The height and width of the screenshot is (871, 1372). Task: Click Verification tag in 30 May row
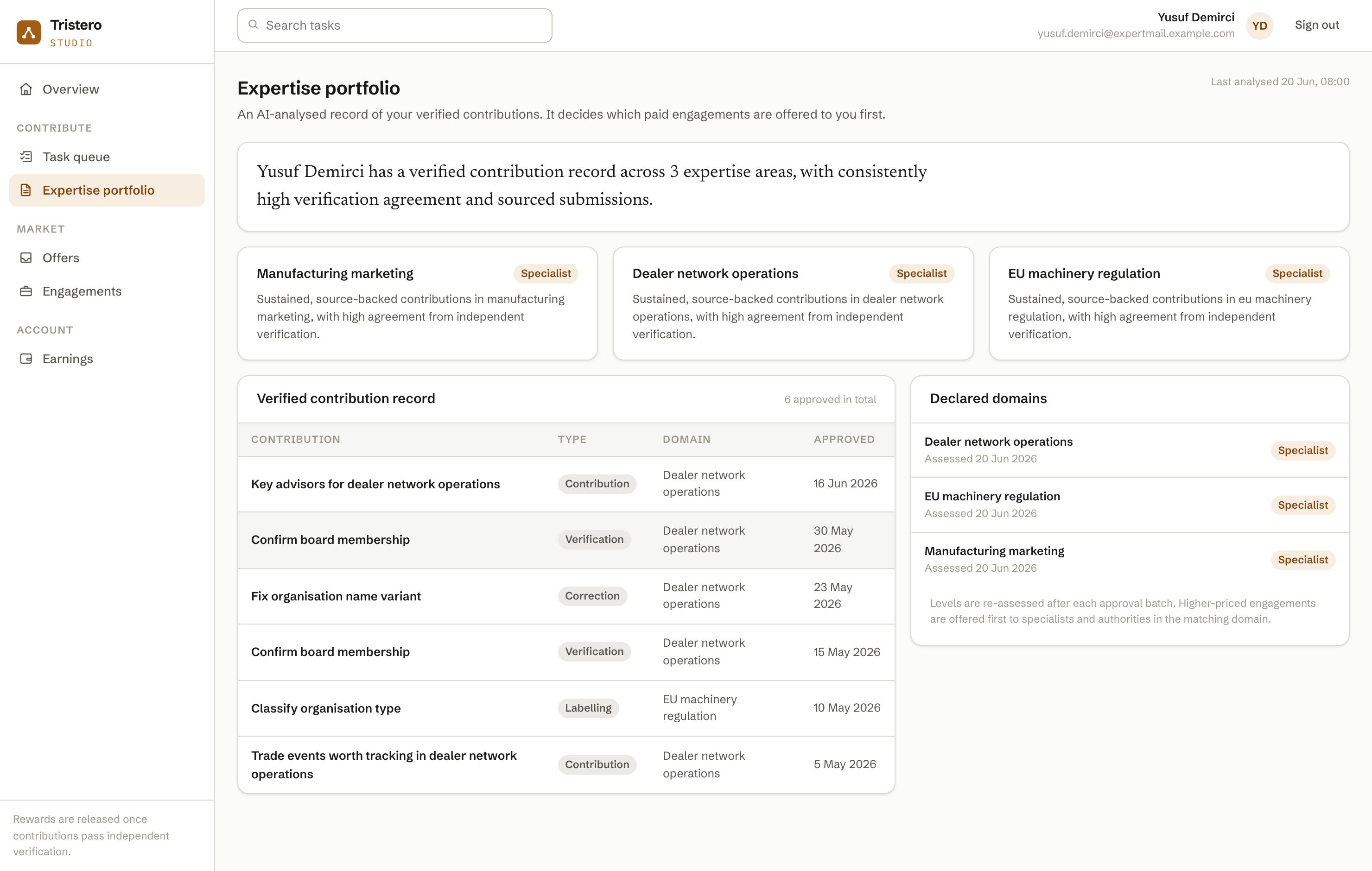click(x=594, y=539)
